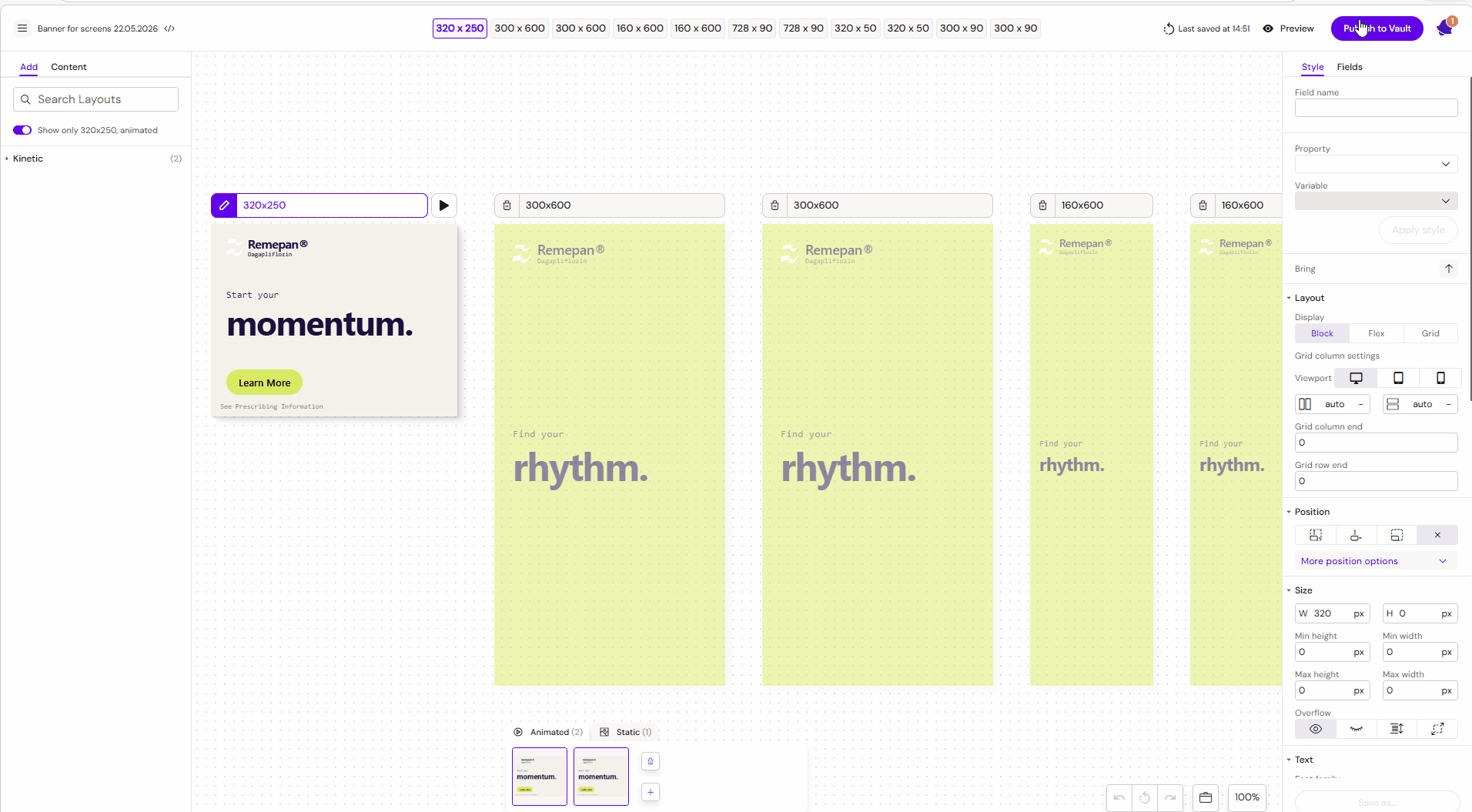The height and width of the screenshot is (812, 1472).
Task: Click the undo arrow button
Action: [x=1119, y=797]
